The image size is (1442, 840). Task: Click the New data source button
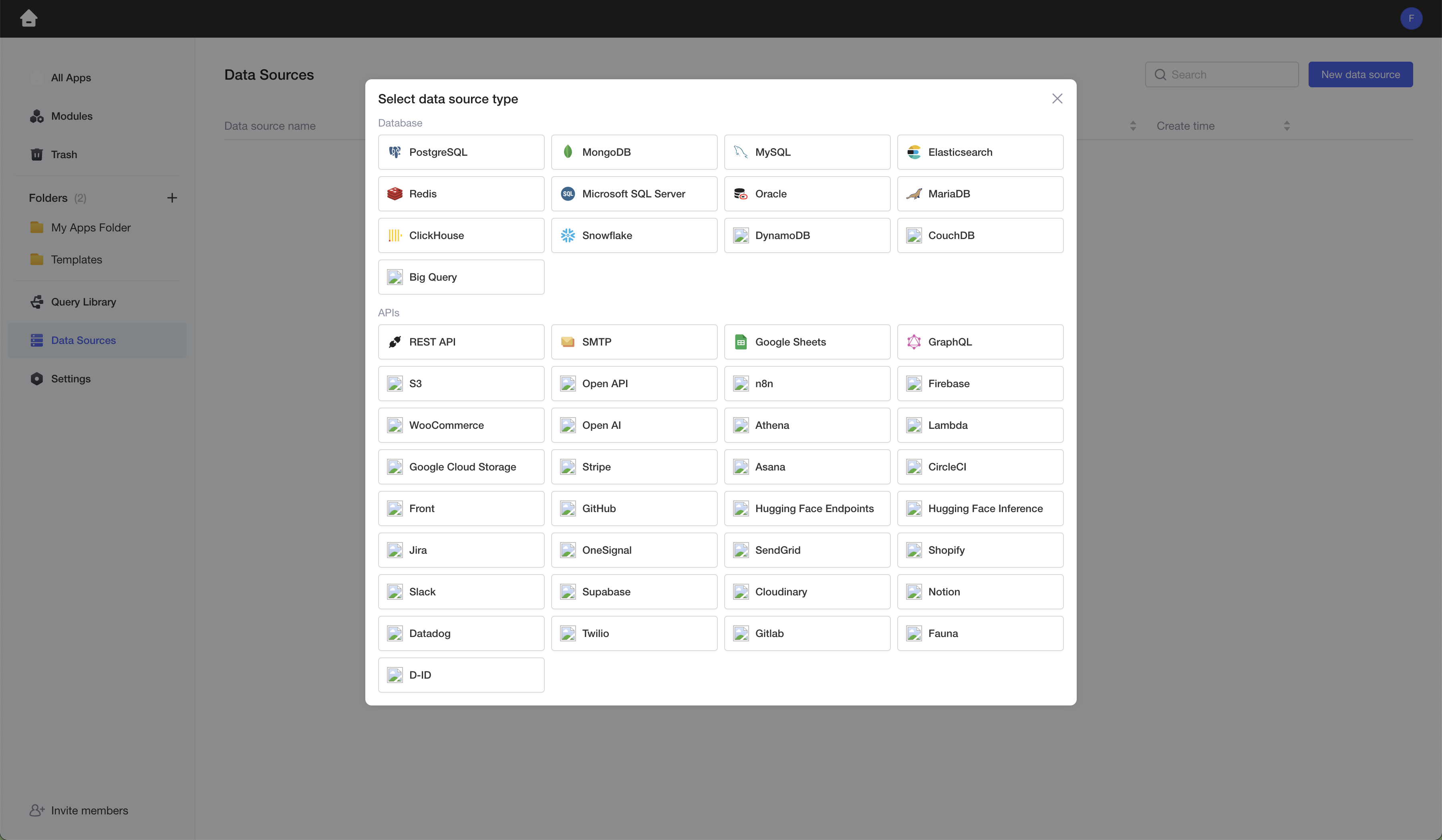point(1359,74)
